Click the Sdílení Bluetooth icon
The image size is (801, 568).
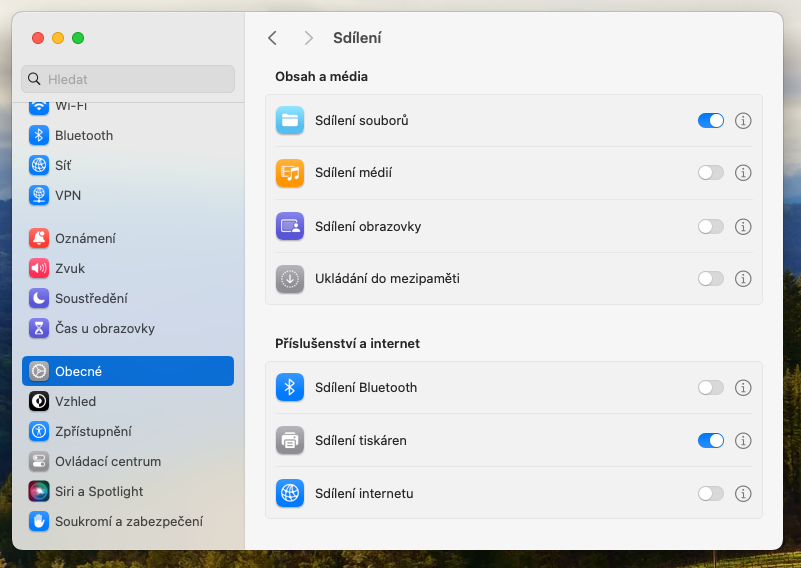(x=290, y=387)
